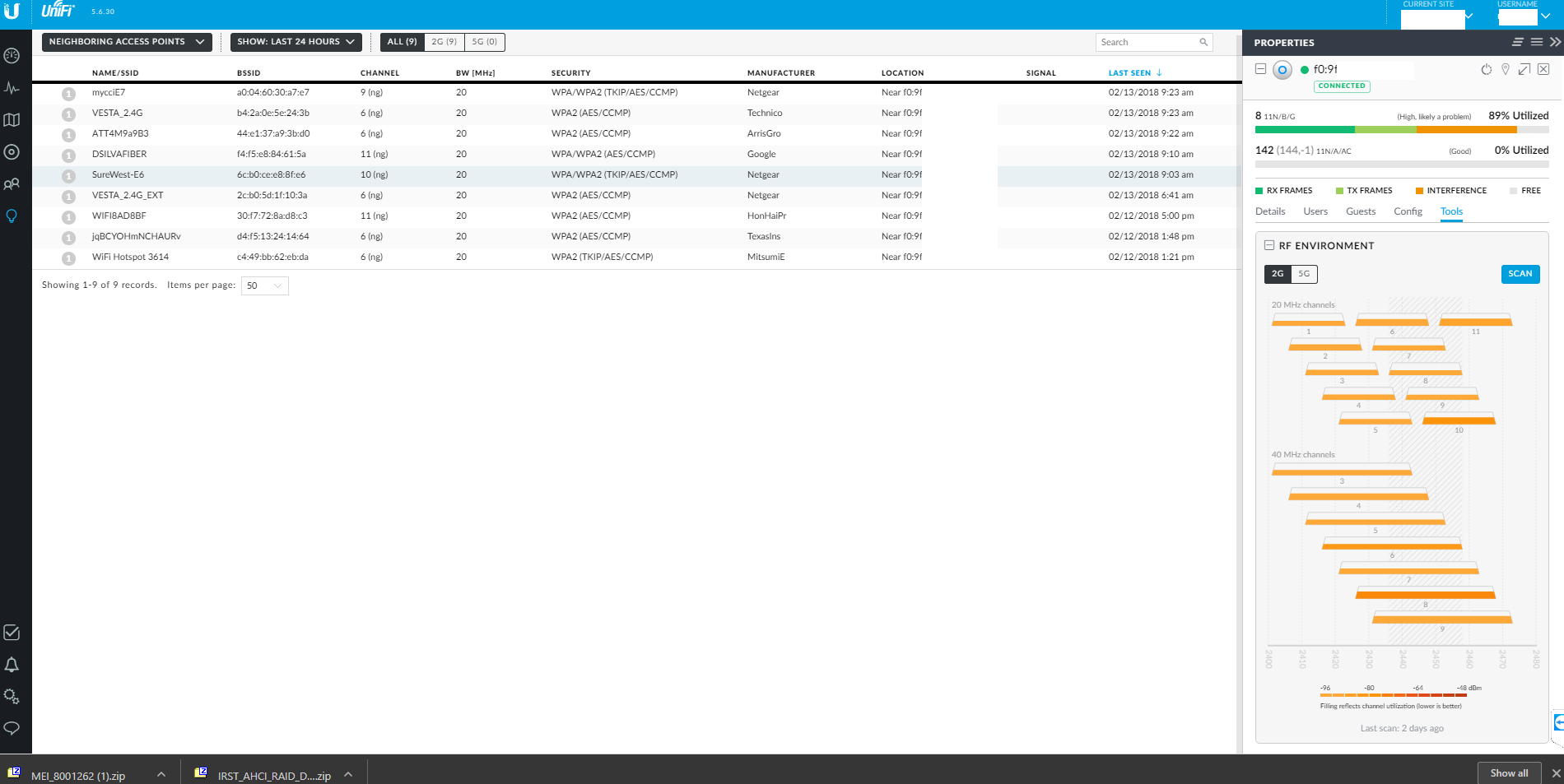This screenshot has width=1564, height=784.
Task: Open the Devices section icon
Action: pyautogui.click(x=12, y=152)
